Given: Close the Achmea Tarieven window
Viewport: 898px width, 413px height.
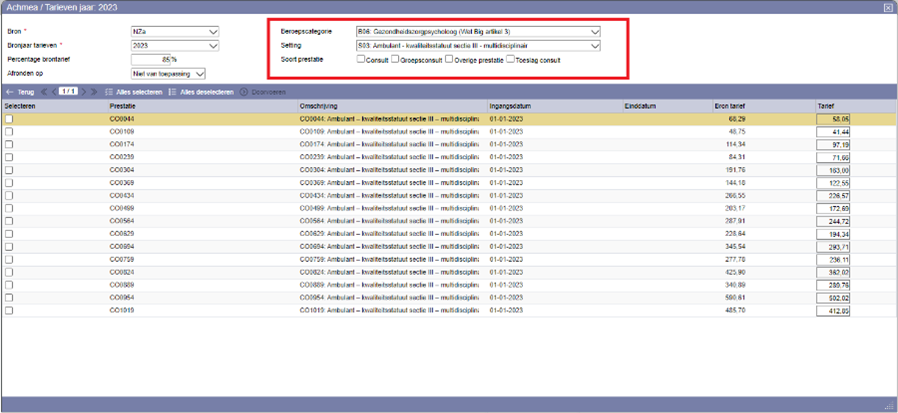Looking at the screenshot, I should (888, 6).
